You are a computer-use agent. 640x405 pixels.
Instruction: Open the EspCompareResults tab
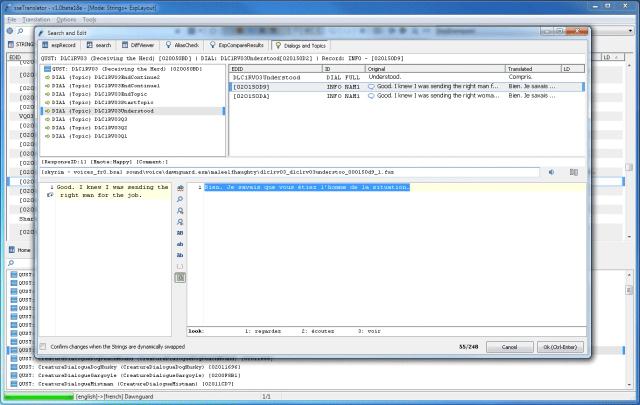tap(237, 45)
